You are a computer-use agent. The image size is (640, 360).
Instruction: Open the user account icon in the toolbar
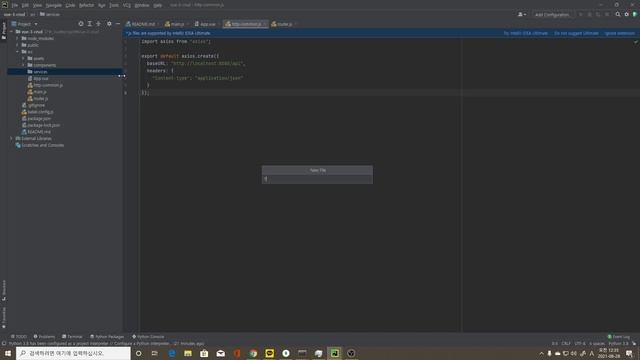pos(522,14)
